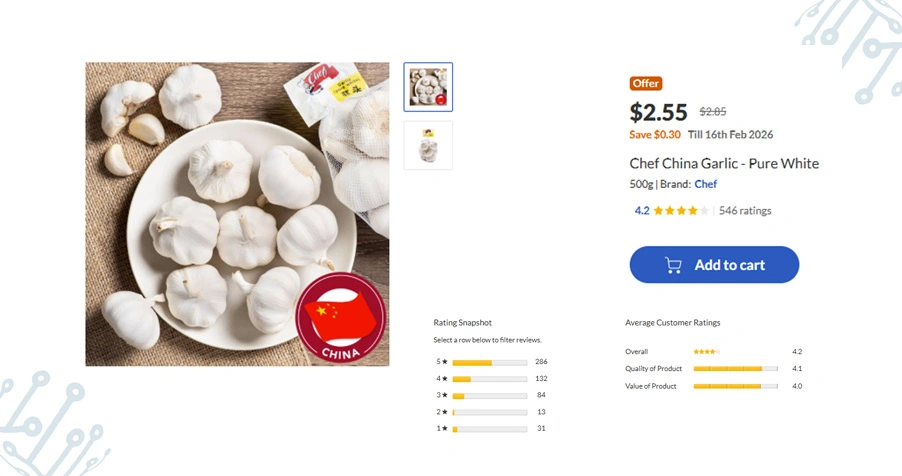The height and width of the screenshot is (476, 902).
Task: Open the 546 ratings link
Action: point(745,211)
